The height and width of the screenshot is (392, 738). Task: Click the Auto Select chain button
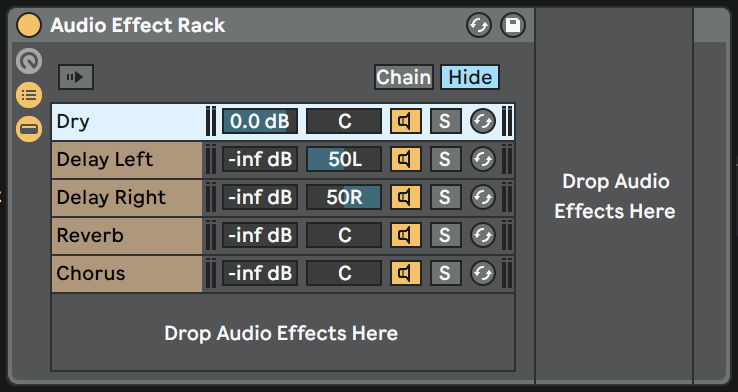pyautogui.click(x=76, y=77)
